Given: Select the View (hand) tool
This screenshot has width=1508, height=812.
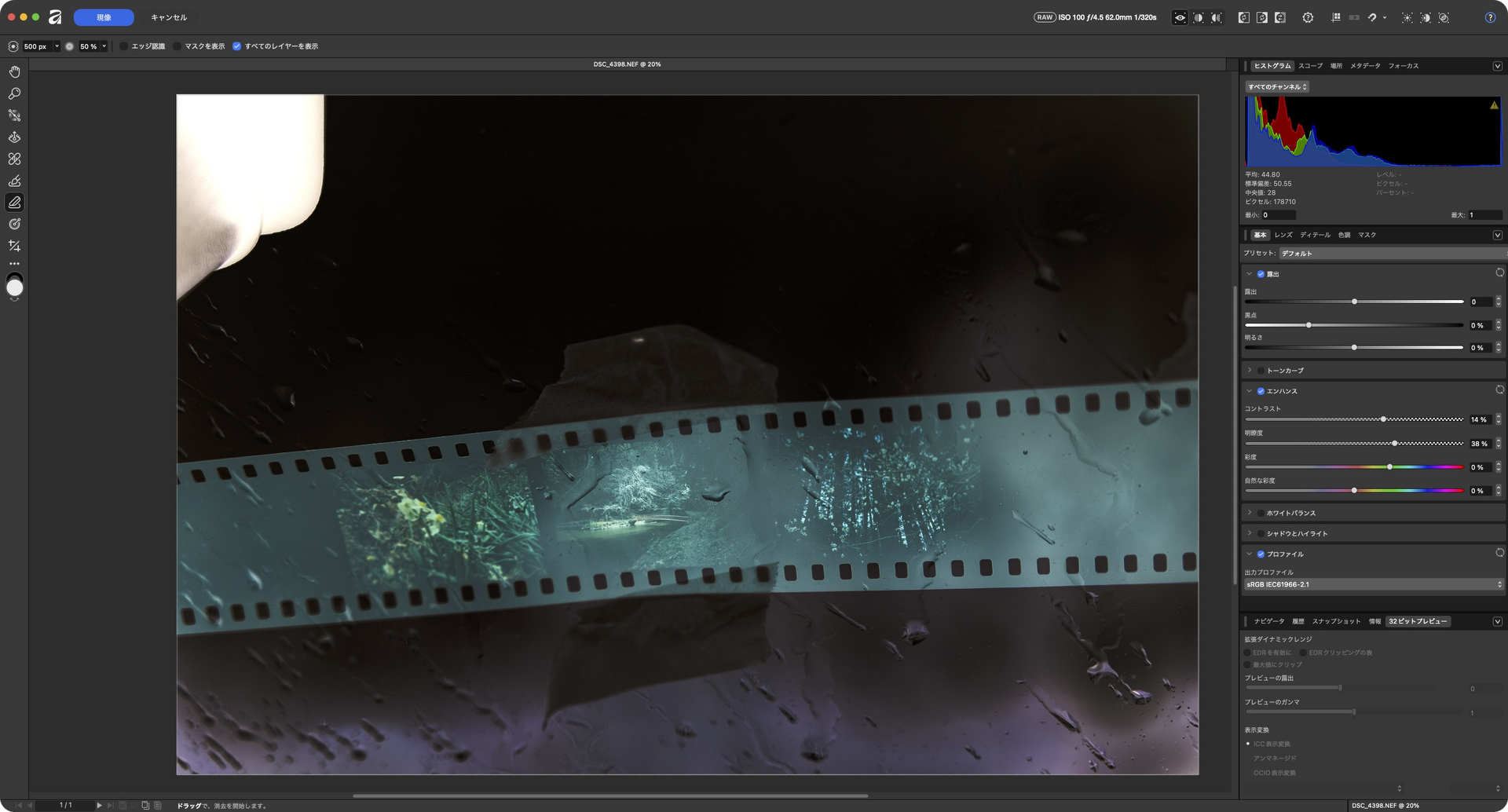Looking at the screenshot, I should tap(14, 71).
